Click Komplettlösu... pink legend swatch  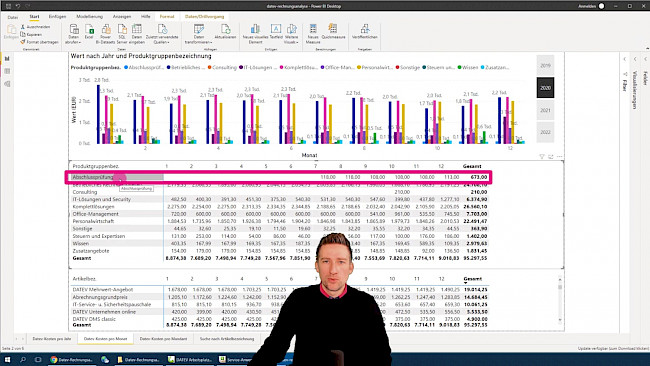[x=281, y=67]
